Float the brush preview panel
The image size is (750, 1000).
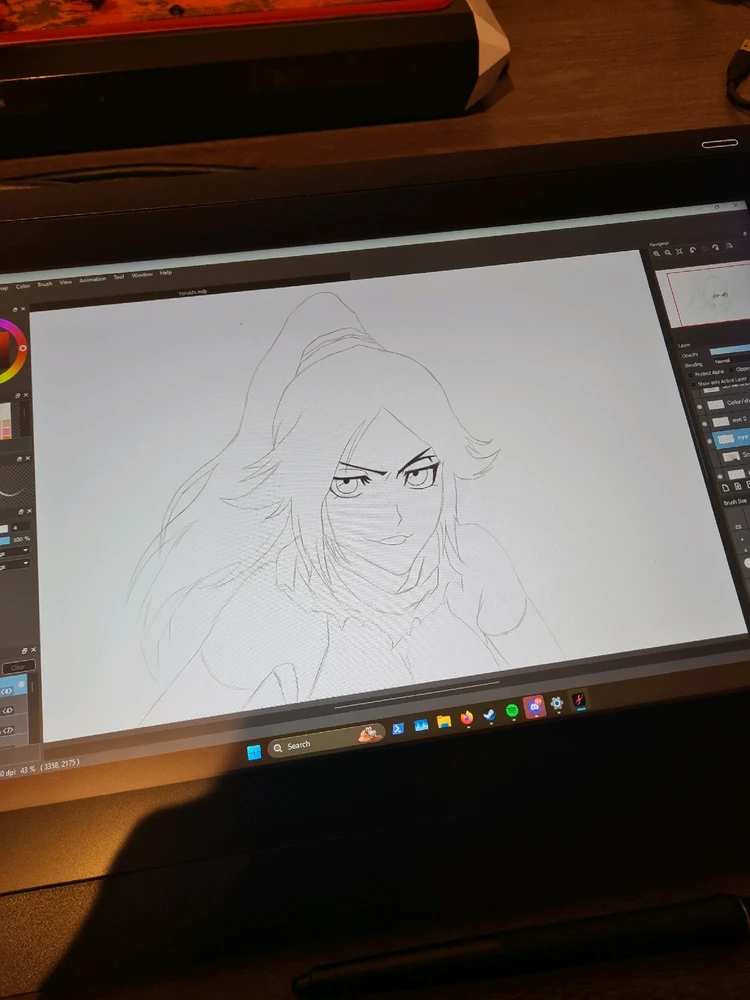19,459
